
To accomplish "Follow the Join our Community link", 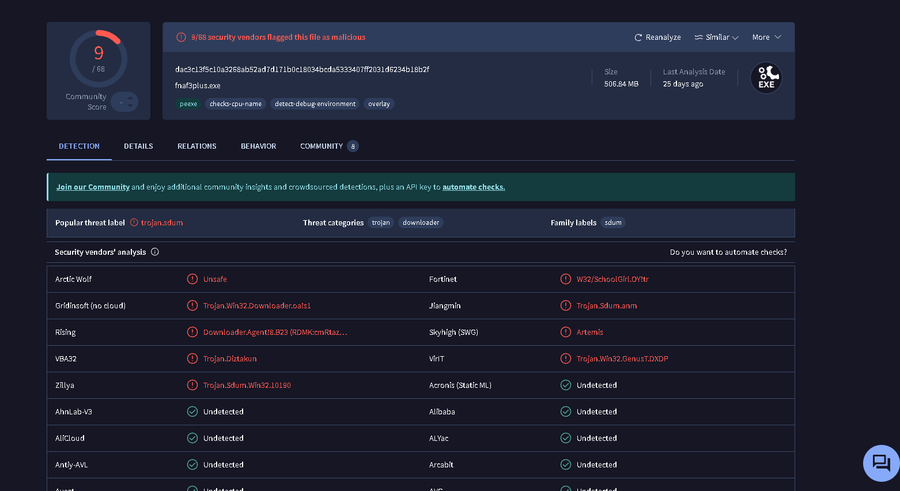I will [93, 187].
